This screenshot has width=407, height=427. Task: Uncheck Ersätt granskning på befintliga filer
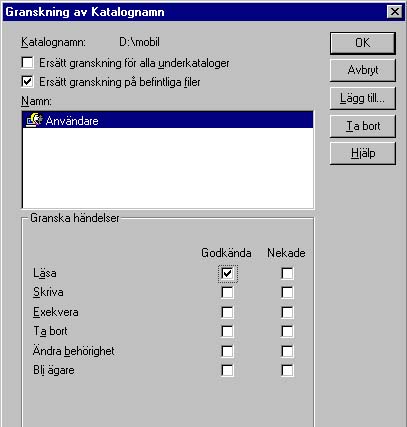(x=27, y=82)
